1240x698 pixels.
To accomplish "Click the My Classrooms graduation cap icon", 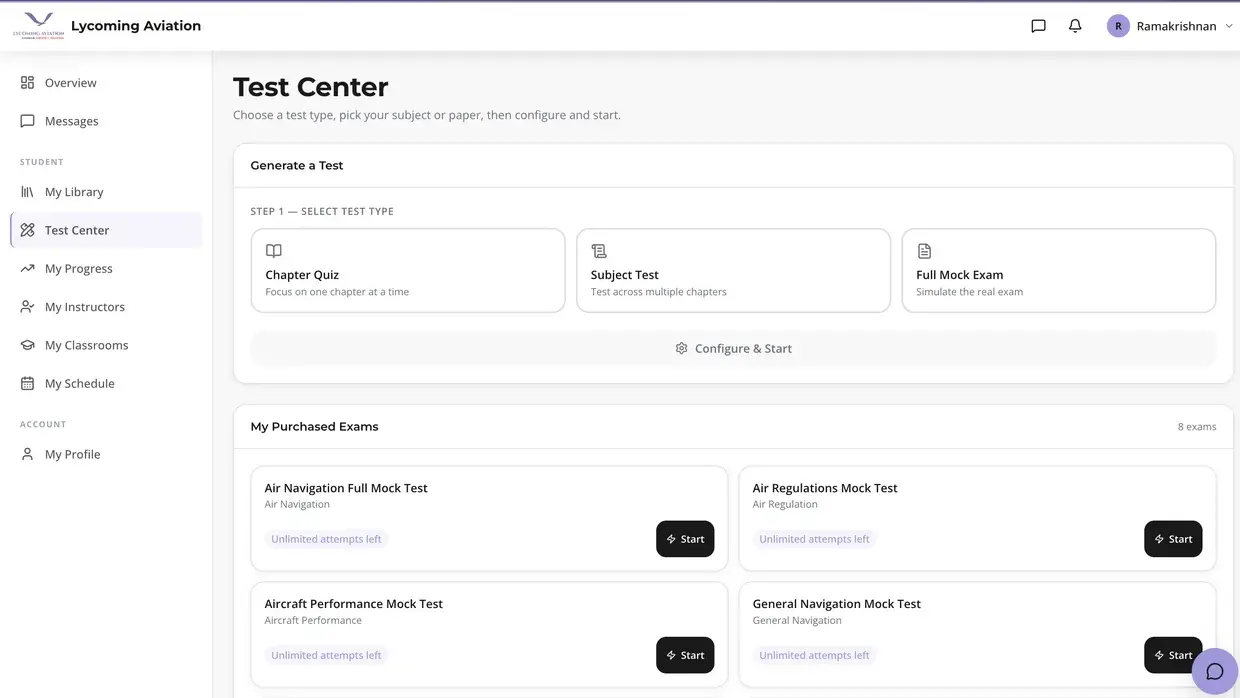I will 27,345.
